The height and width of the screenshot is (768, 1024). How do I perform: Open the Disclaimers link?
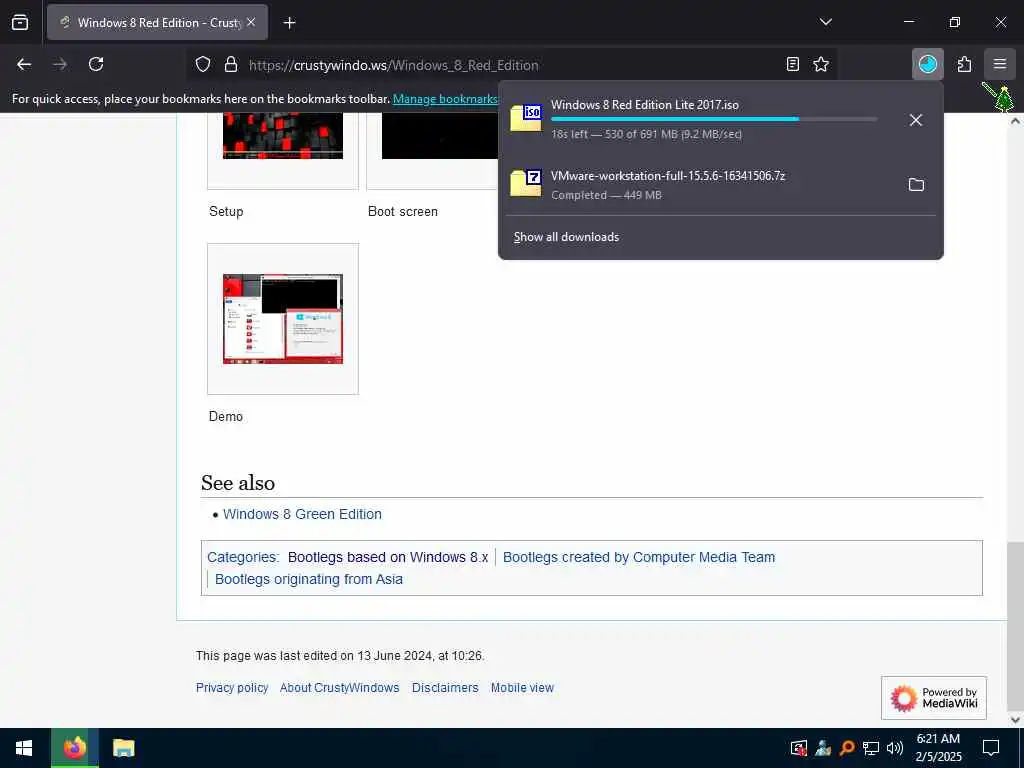tap(445, 688)
